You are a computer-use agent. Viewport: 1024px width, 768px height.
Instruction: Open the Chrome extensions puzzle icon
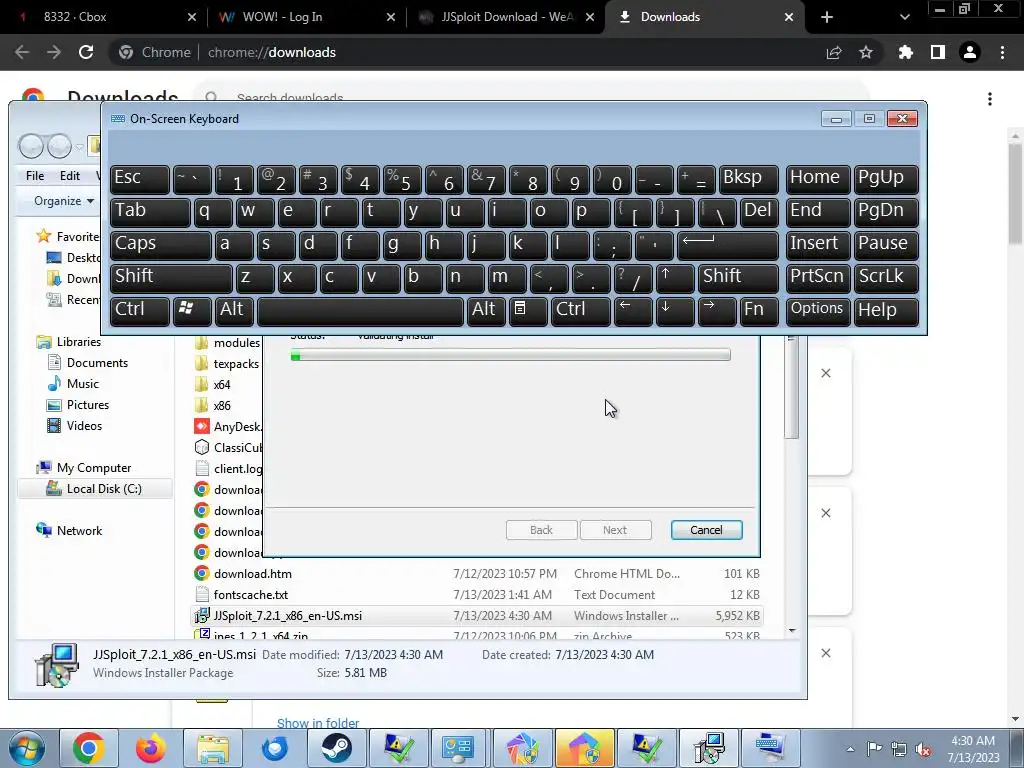pos(906,52)
